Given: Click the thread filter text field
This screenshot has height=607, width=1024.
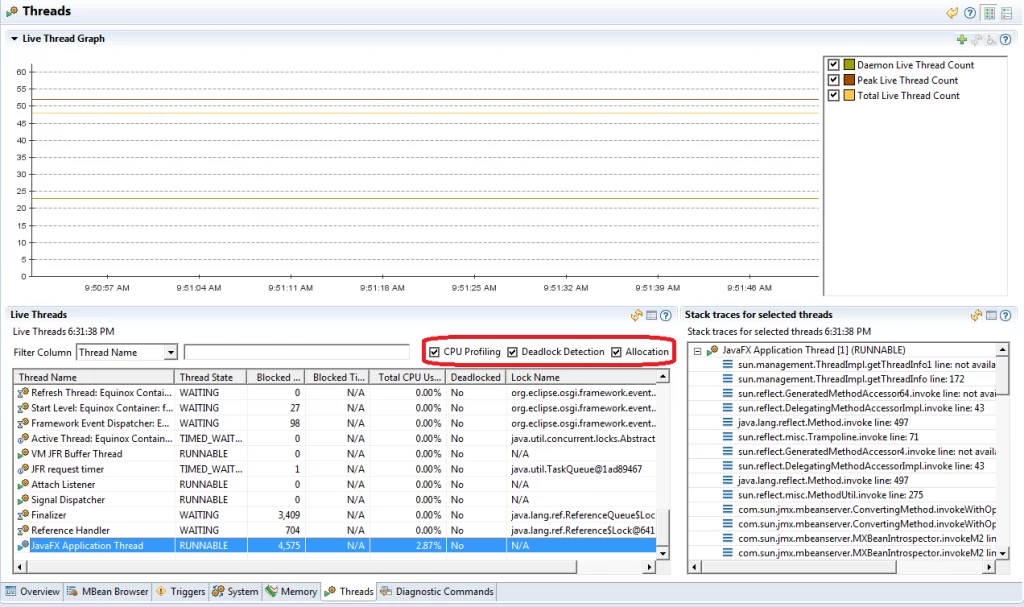Looking at the screenshot, I should coord(296,353).
